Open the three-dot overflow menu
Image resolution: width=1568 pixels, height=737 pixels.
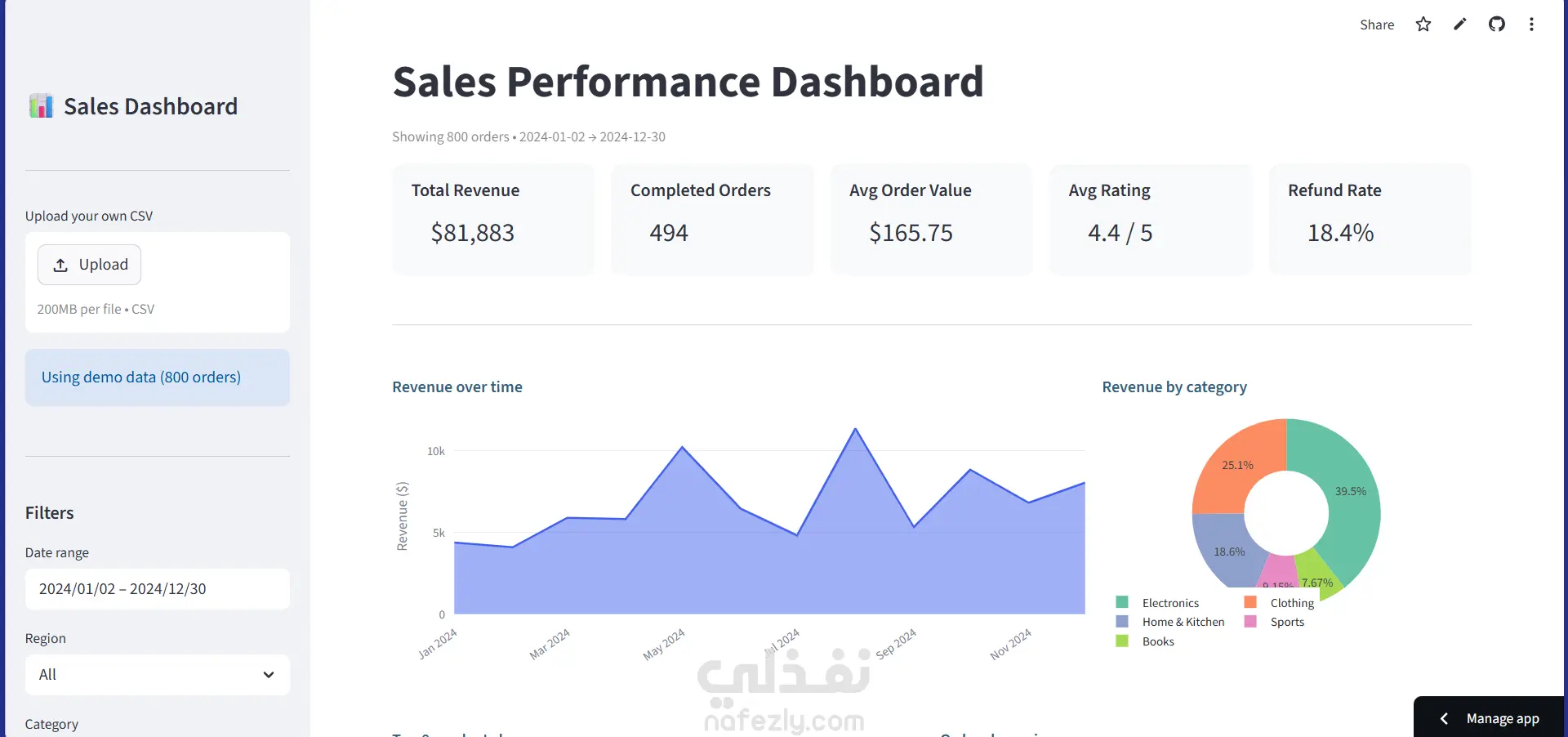1531,25
